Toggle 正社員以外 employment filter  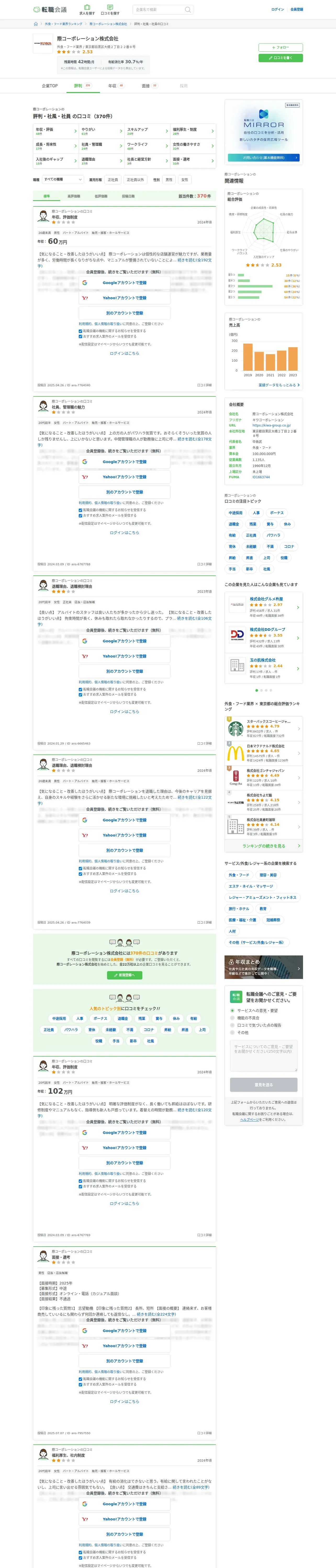[x=135, y=180]
